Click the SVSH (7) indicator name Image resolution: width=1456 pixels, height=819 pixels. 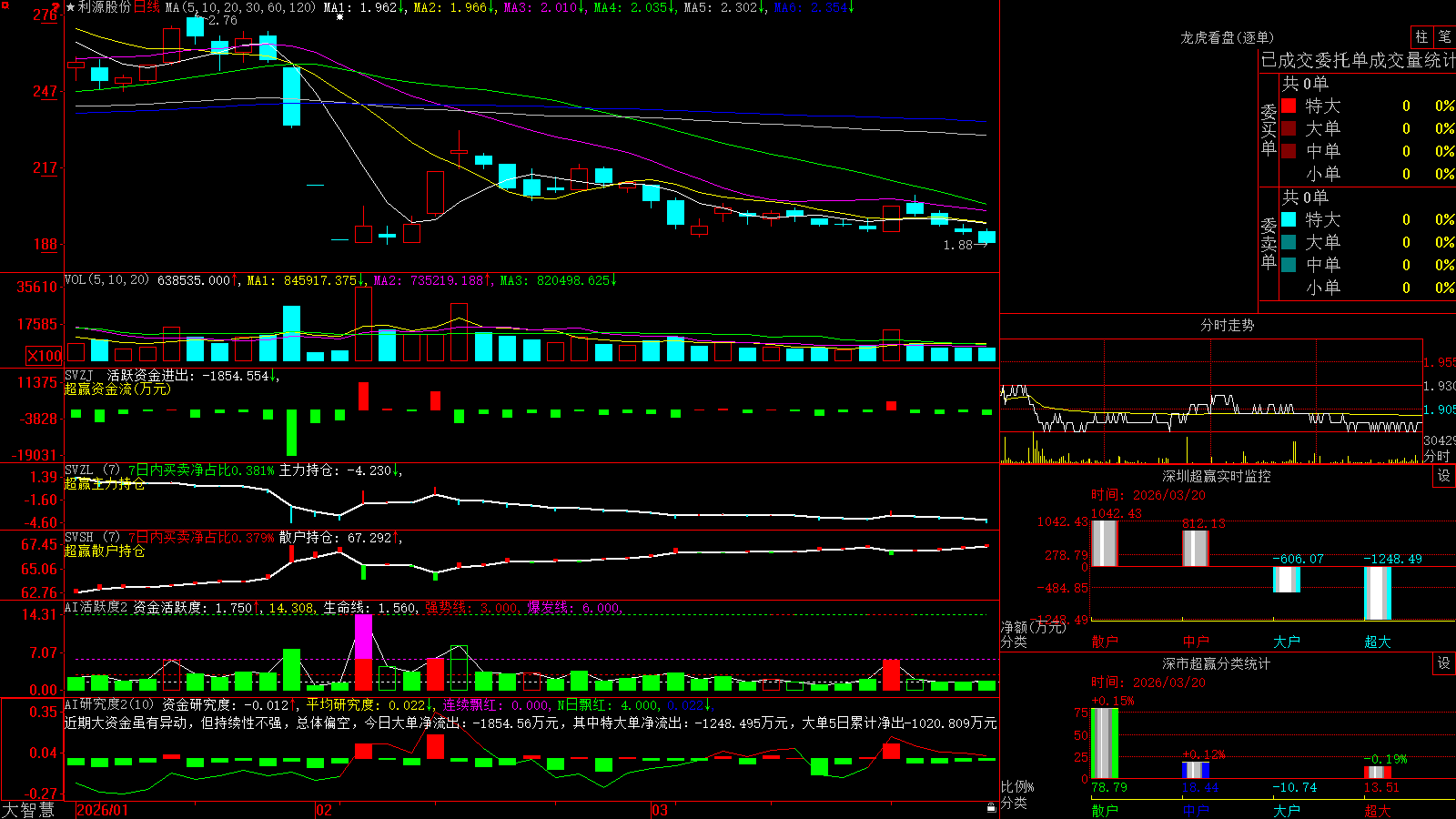click(x=92, y=538)
